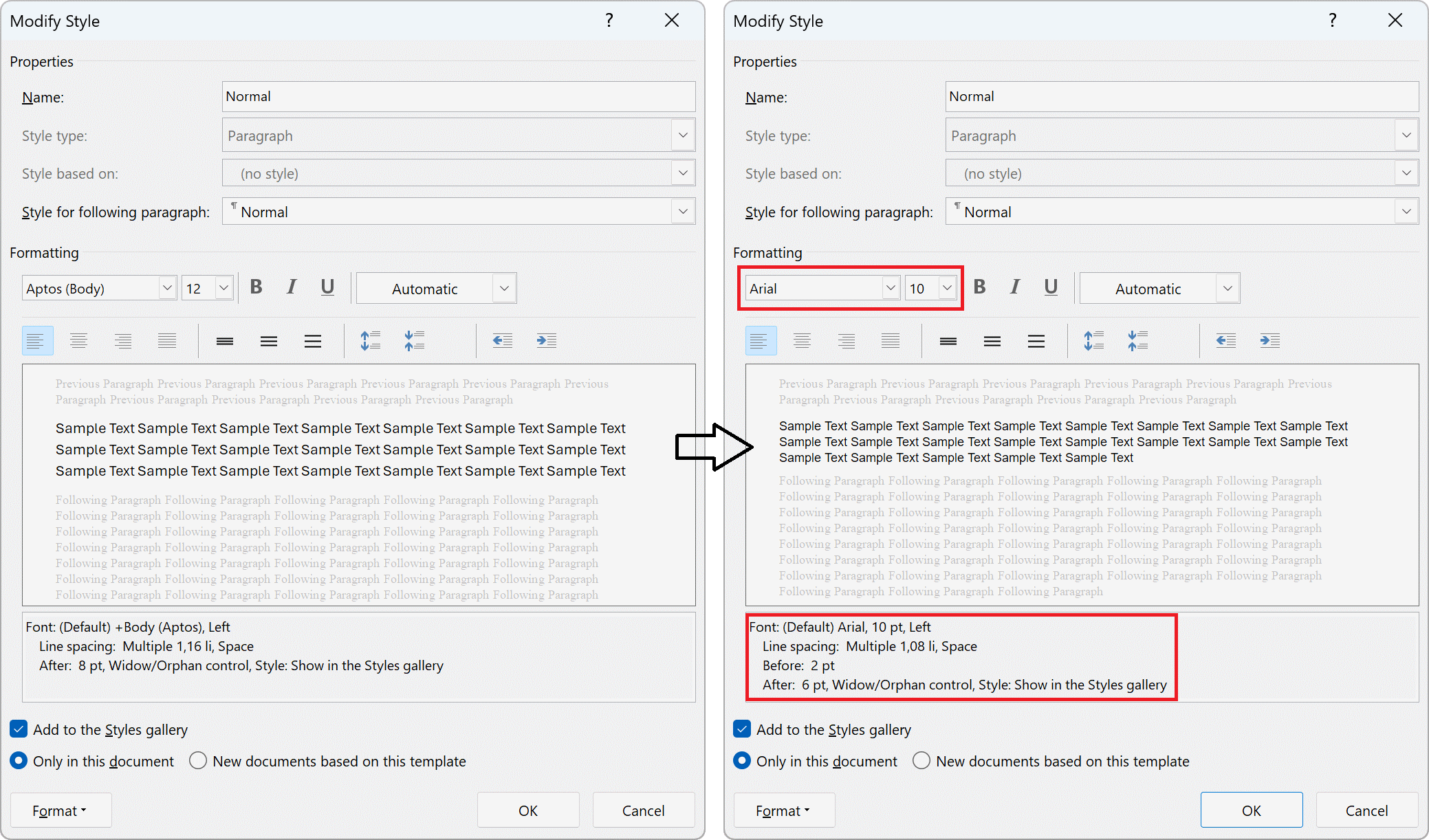
Task: Open Arial font name dropdown
Action: tap(891, 288)
